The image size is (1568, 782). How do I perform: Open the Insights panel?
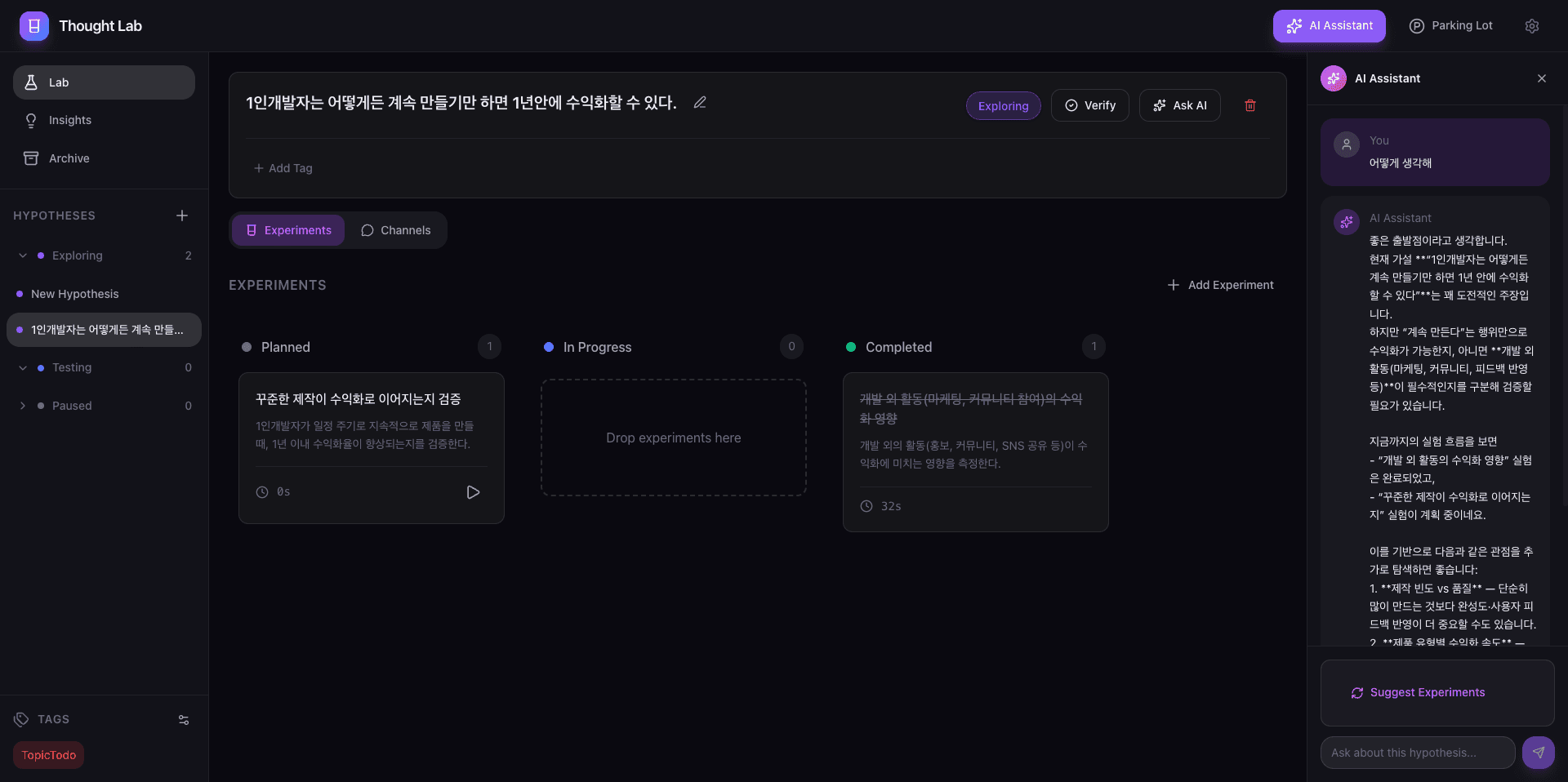click(69, 120)
